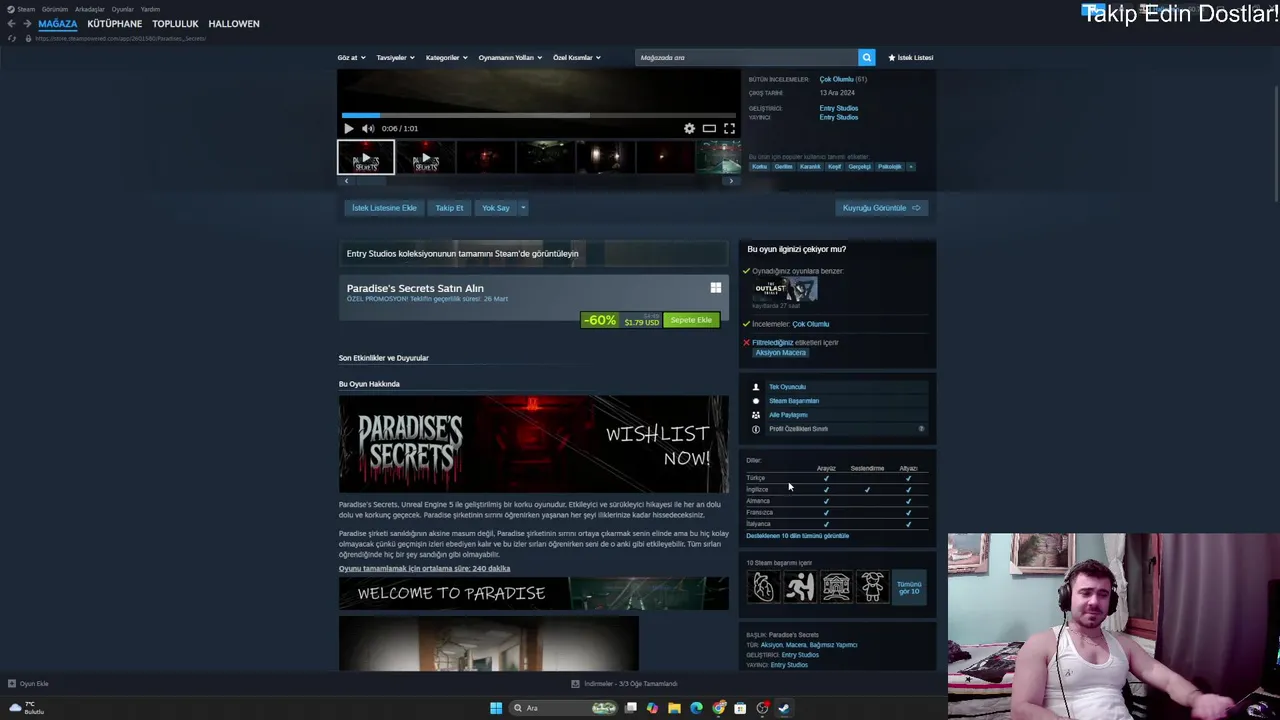Open the dropdown arrow next to Yok Say

523,208
